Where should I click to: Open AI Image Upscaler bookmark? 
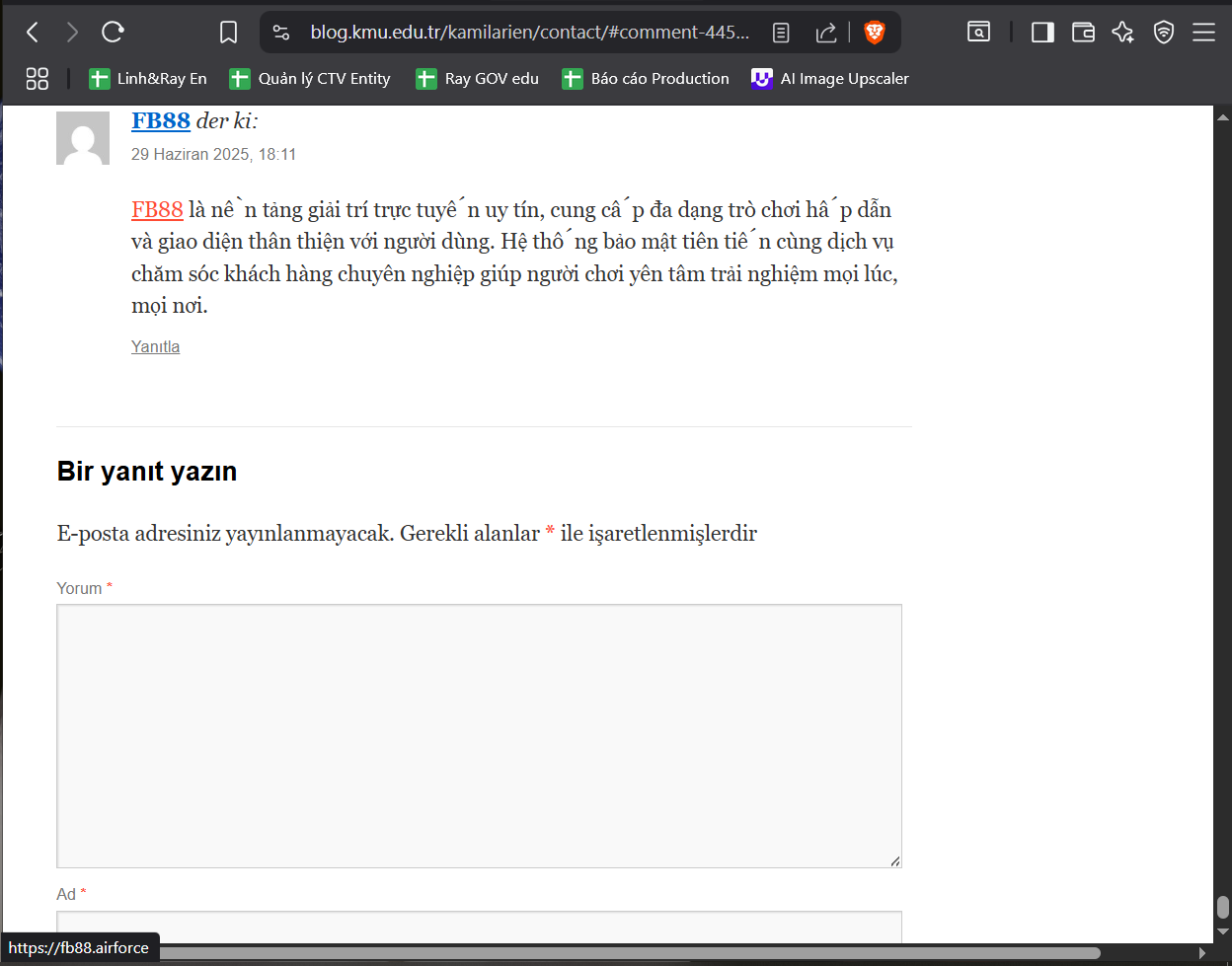pos(830,79)
